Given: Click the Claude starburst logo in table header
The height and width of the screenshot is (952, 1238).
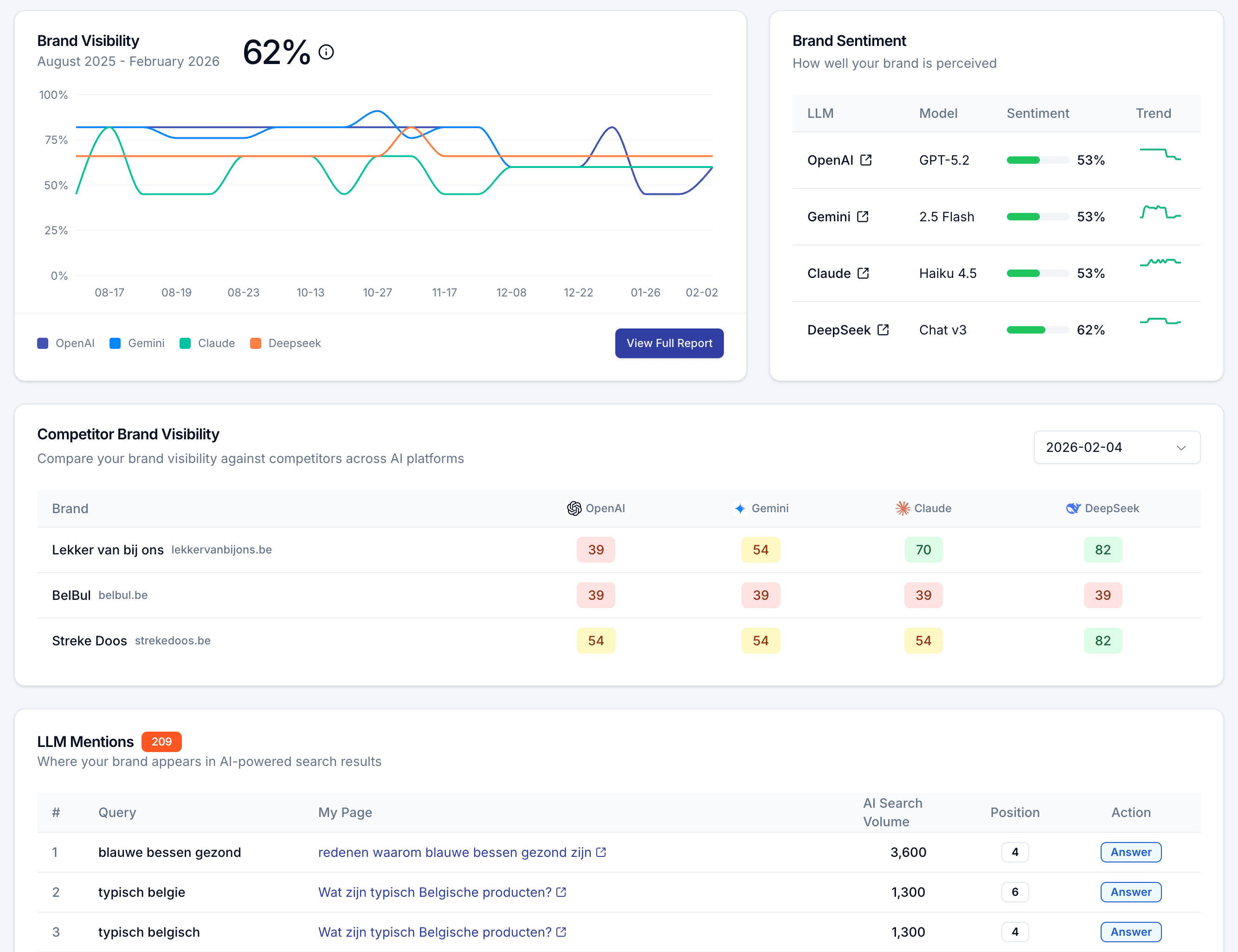Looking at the screenshot, I should [903, 508].
